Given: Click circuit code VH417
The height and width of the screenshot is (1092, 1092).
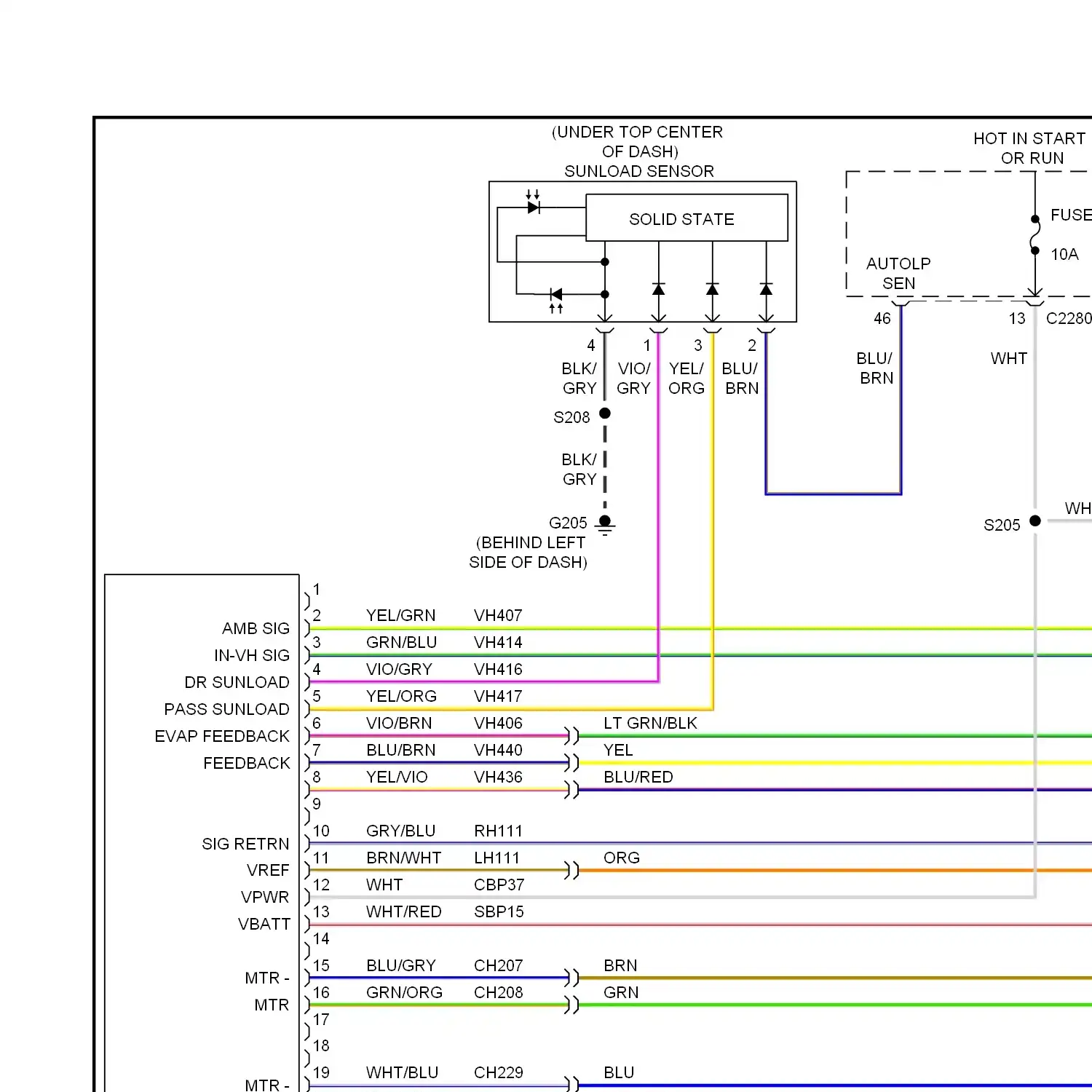Looking at the screenshot, I should tap(498, 696).
